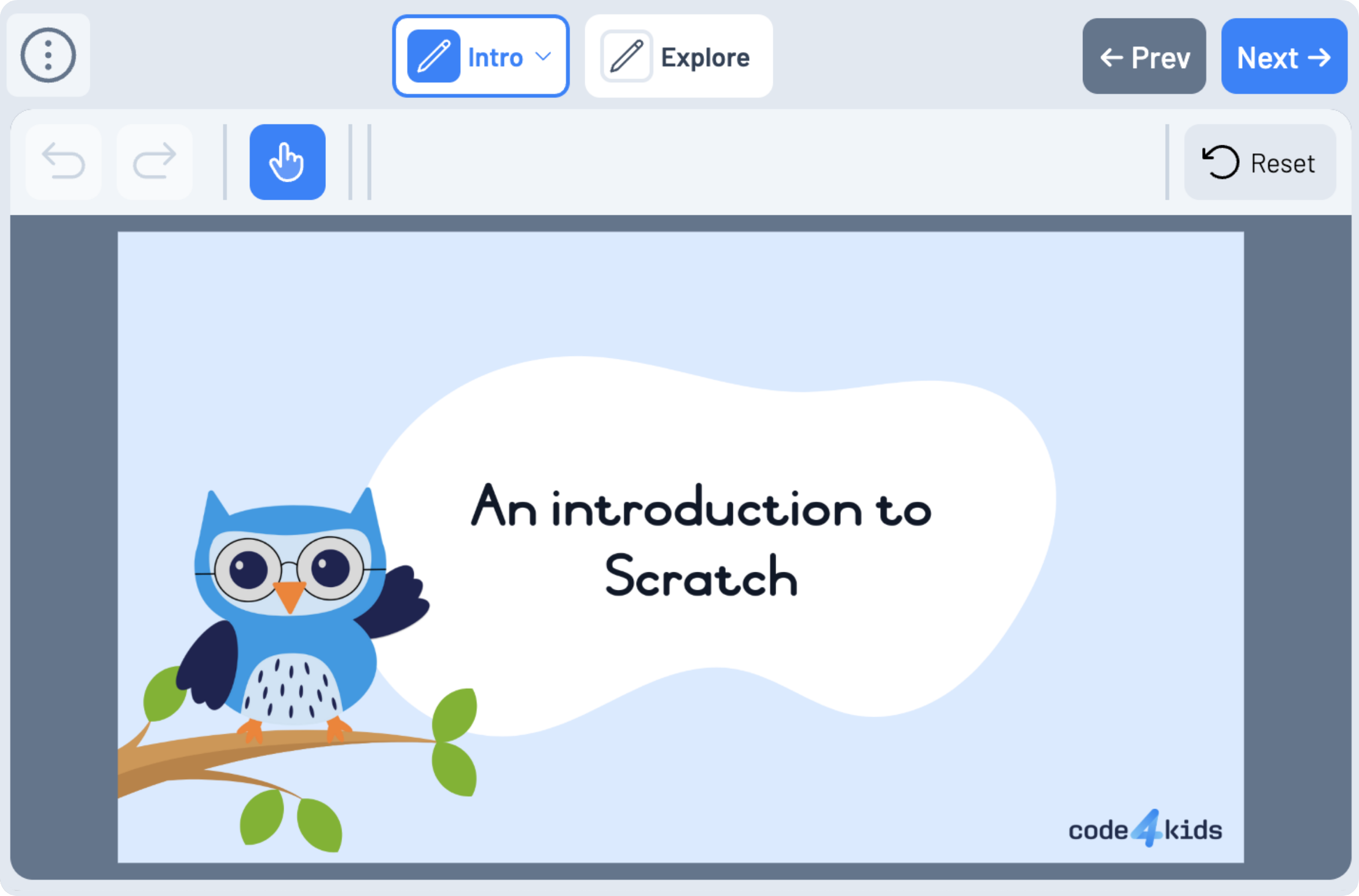Open the three-dot options menu
Image resolution: width=1359 pixels, height=896 pixels.
[48, 56]
